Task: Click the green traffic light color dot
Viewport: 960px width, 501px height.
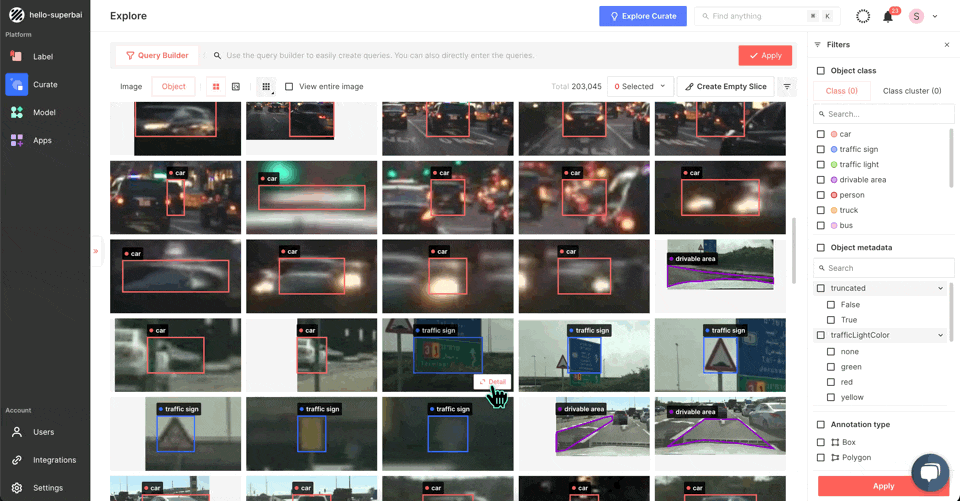Action: [833, 165]
